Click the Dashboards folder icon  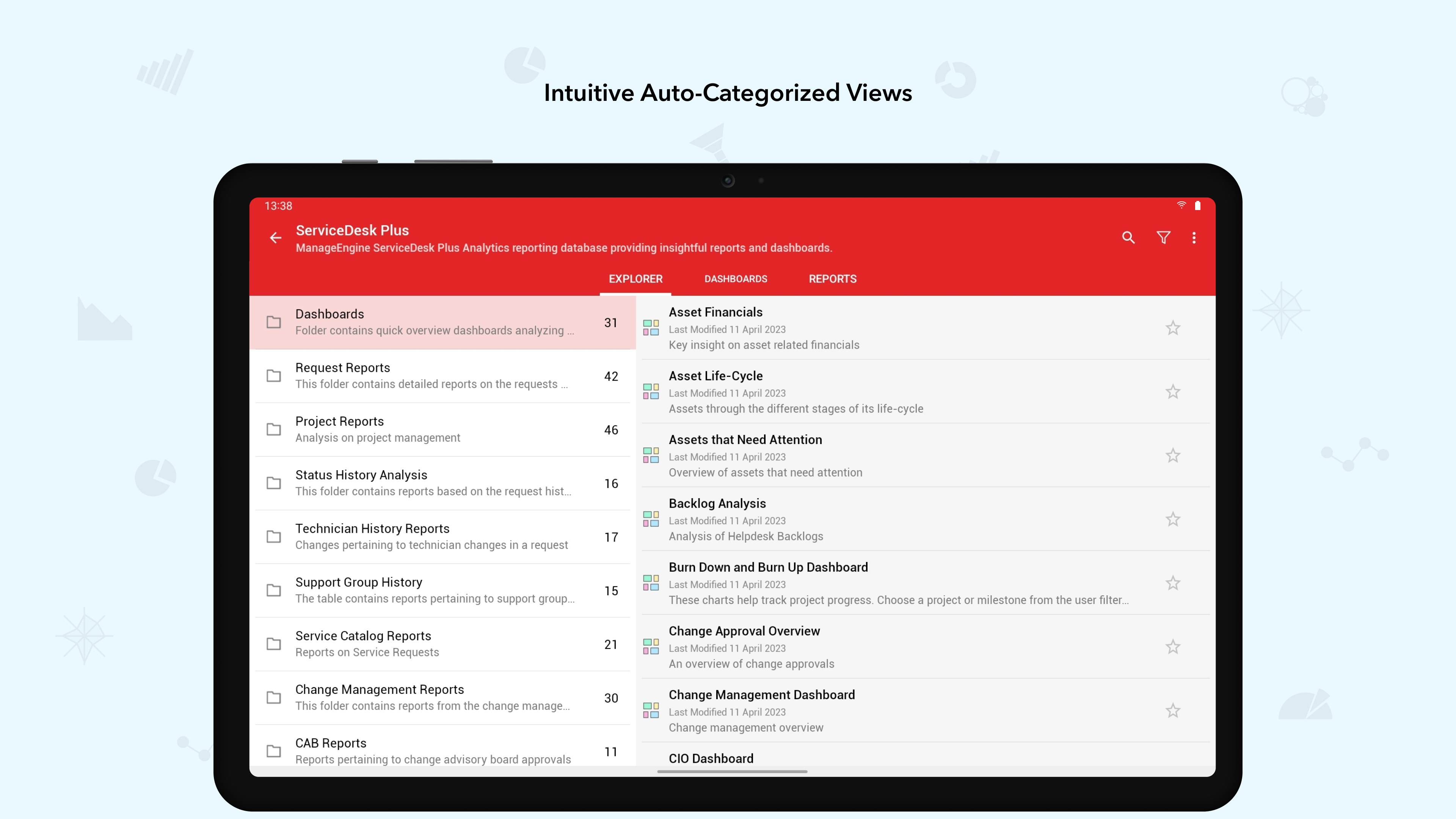coord(273,322)
